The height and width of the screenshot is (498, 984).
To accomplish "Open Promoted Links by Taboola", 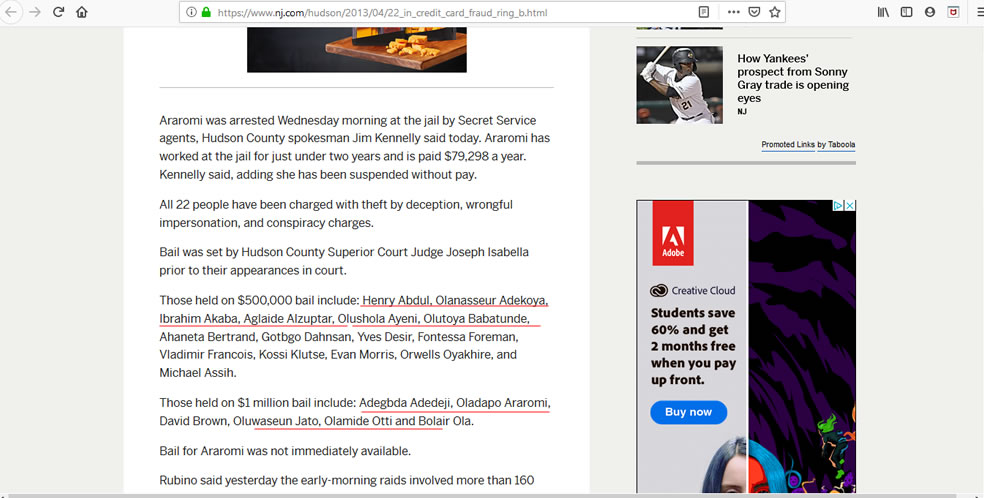I will point(808,144).
